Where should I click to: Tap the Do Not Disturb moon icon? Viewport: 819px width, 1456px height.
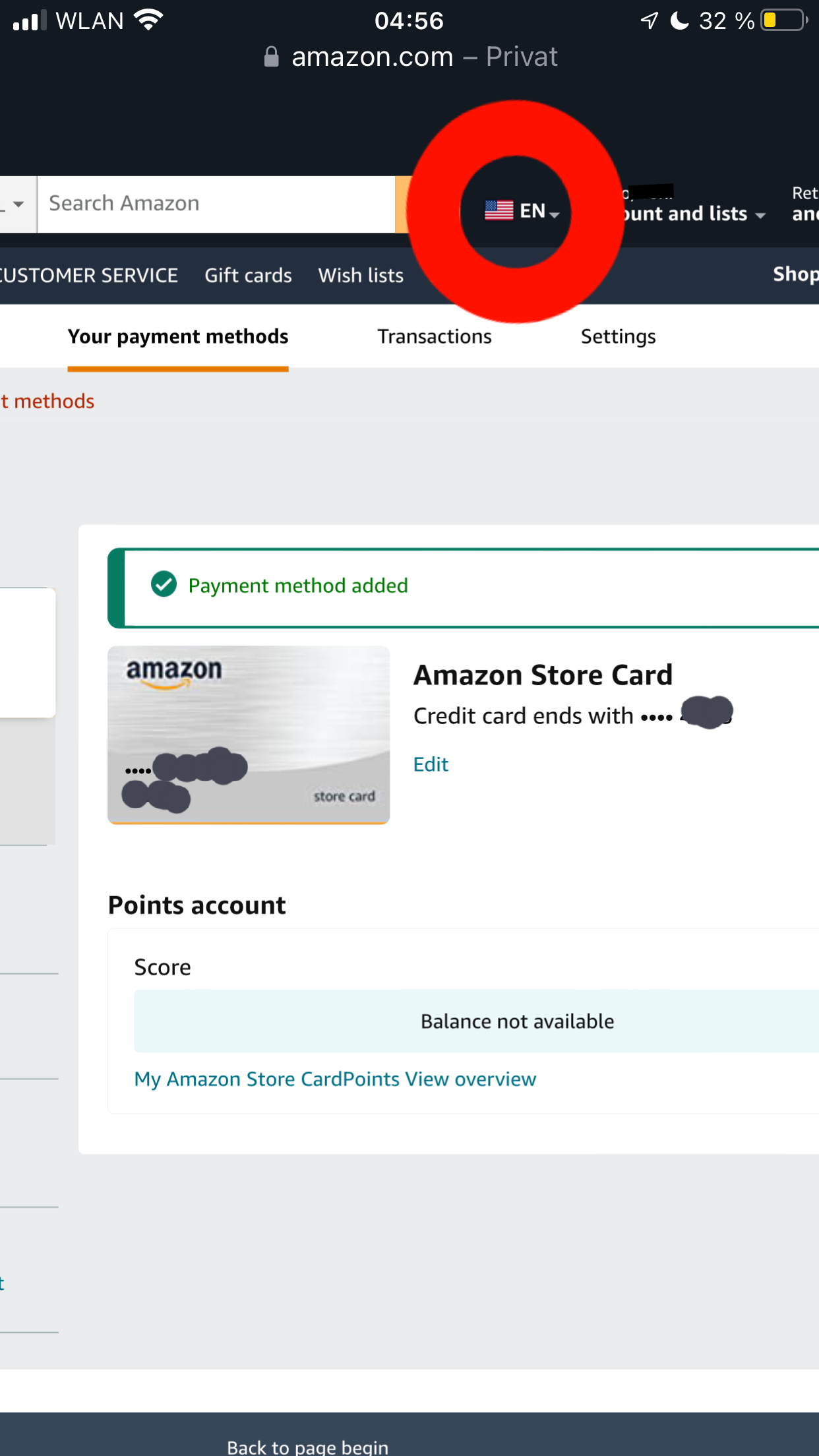tap(679, 20)
